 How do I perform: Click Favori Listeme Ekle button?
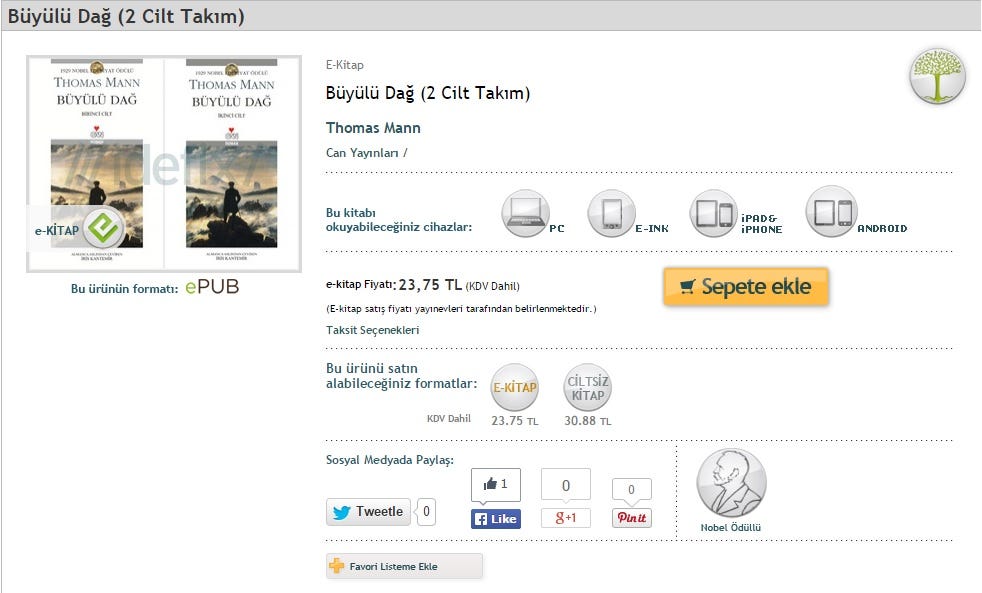coord(404,566)
